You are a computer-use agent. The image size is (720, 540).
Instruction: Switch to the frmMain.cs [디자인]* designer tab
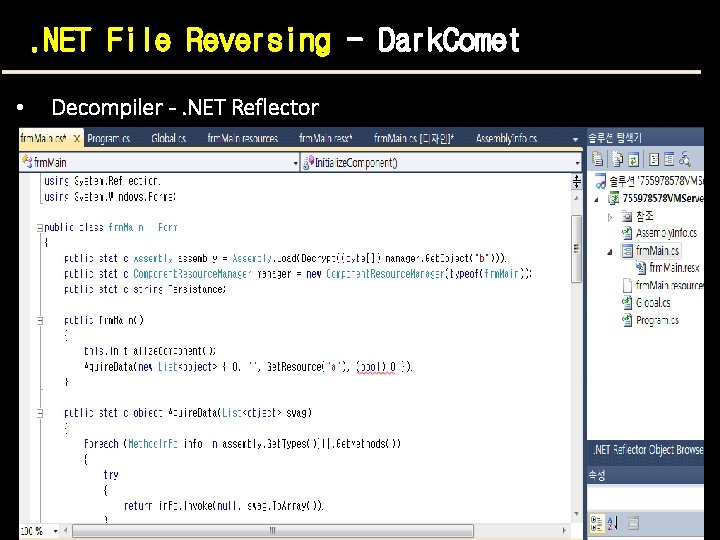point(414,138)
